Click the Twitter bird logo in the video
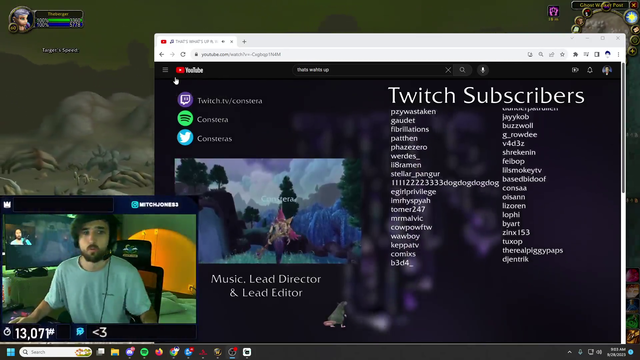 tap(185, 138)
